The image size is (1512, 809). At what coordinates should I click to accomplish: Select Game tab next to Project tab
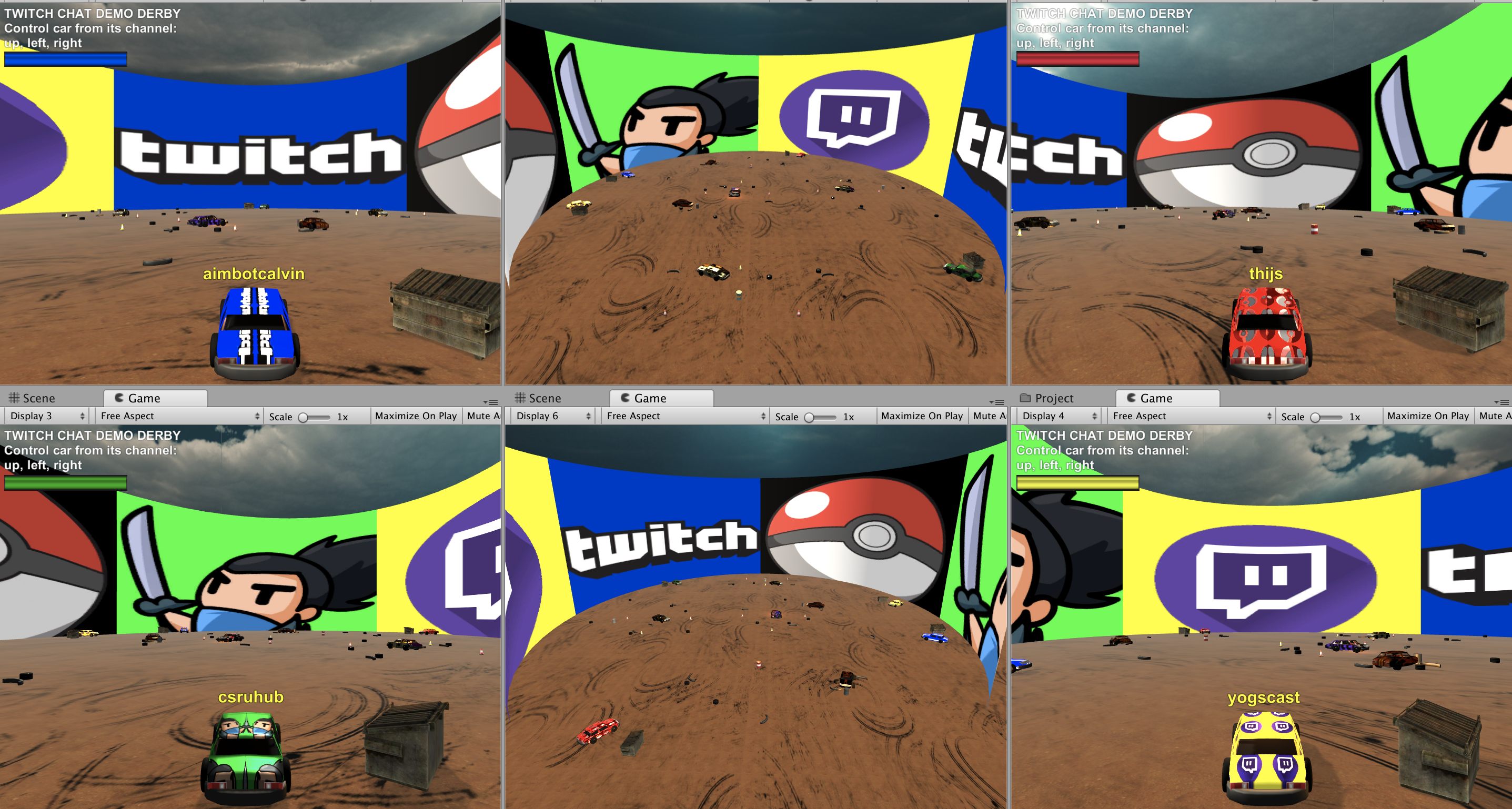coord(1167,398)
